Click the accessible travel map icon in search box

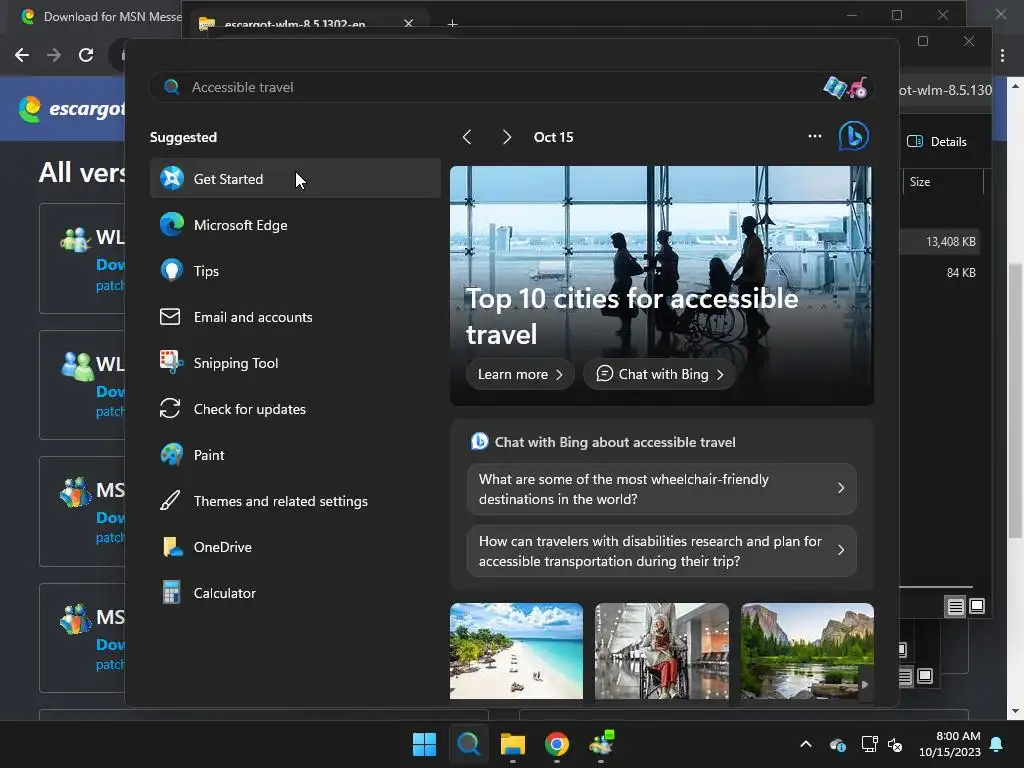click(846, 87)
